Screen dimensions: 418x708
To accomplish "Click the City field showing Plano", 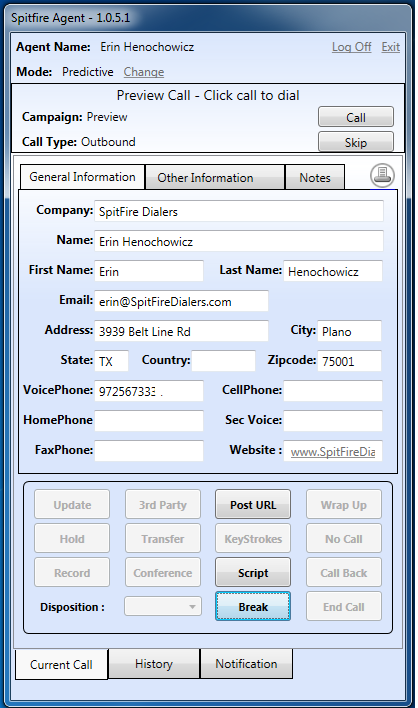I will [x=349, y=331].
